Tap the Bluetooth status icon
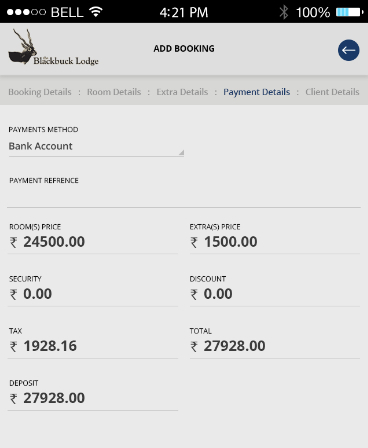 284,12
